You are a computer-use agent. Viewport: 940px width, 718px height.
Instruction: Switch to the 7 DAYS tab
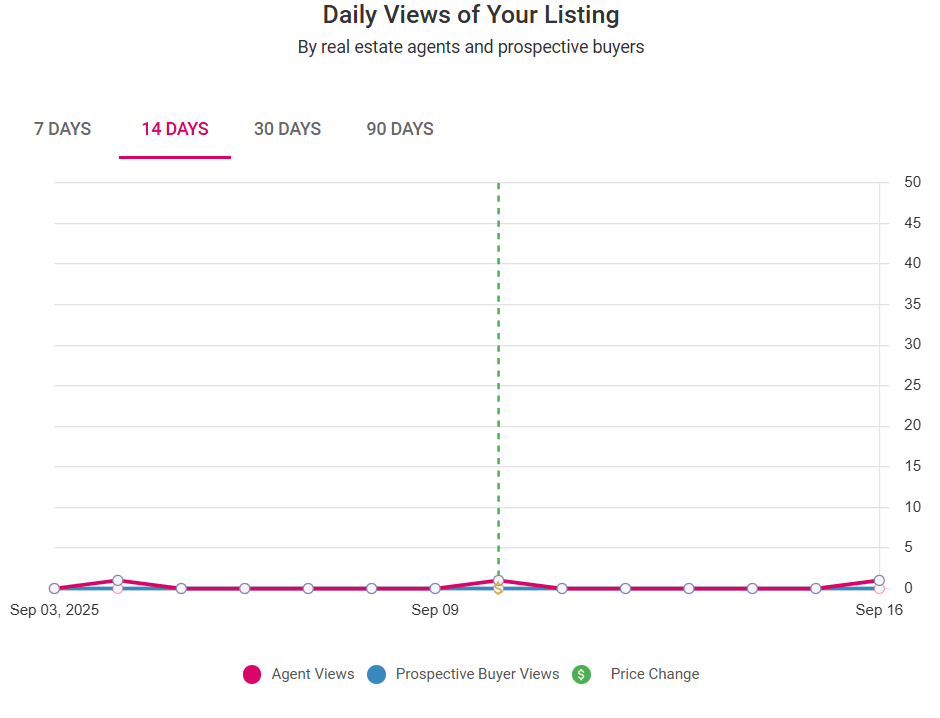[62, 129]
